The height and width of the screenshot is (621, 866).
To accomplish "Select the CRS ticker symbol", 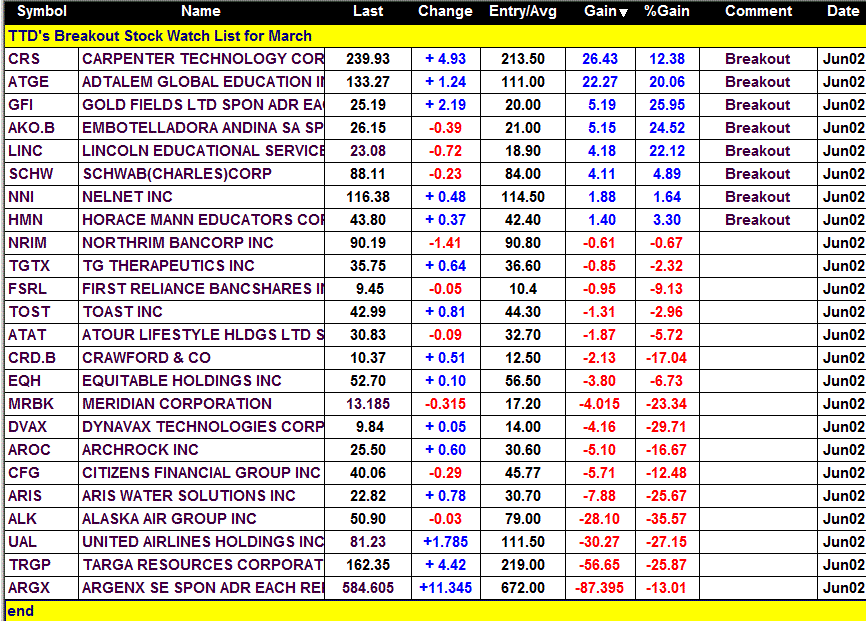I will (x=24, y=59).
